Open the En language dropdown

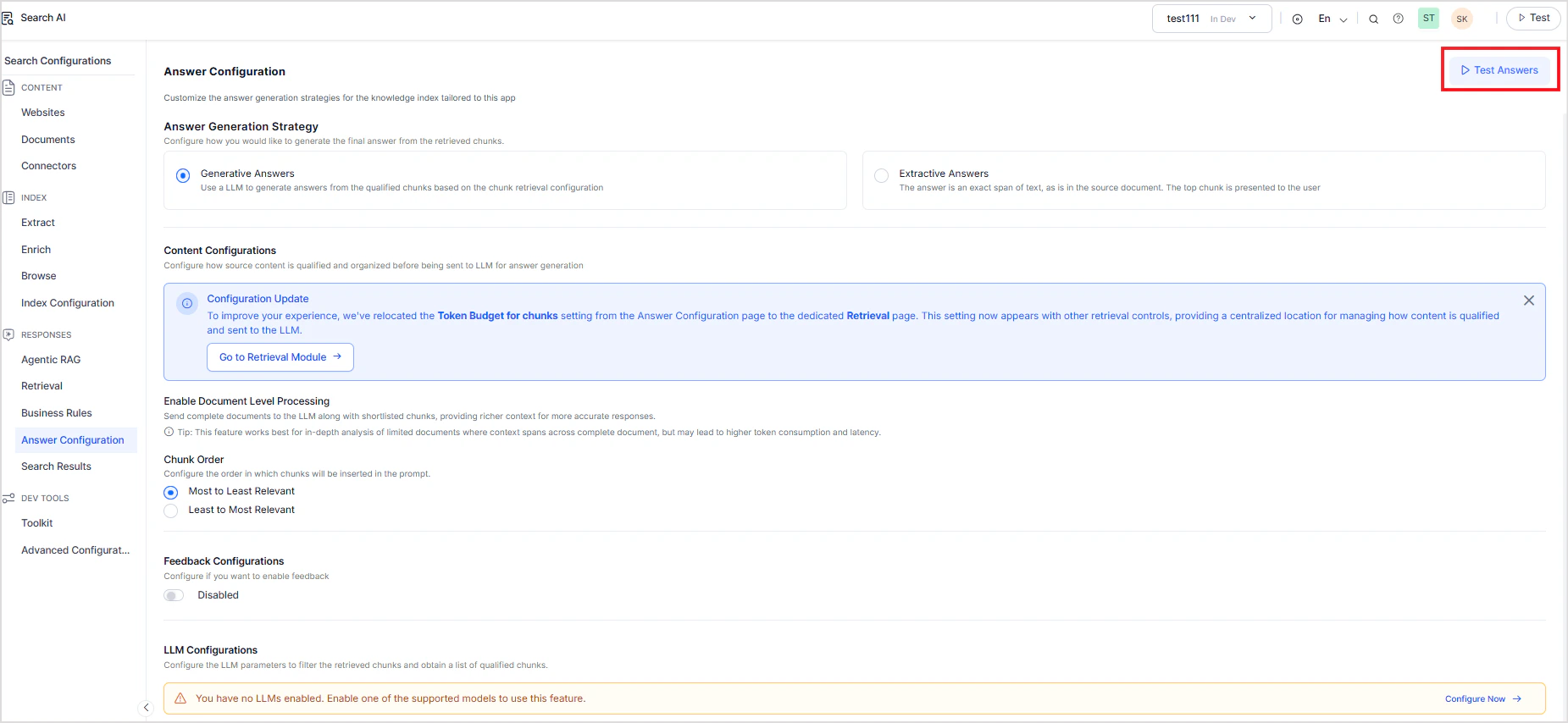(1333, 19)
